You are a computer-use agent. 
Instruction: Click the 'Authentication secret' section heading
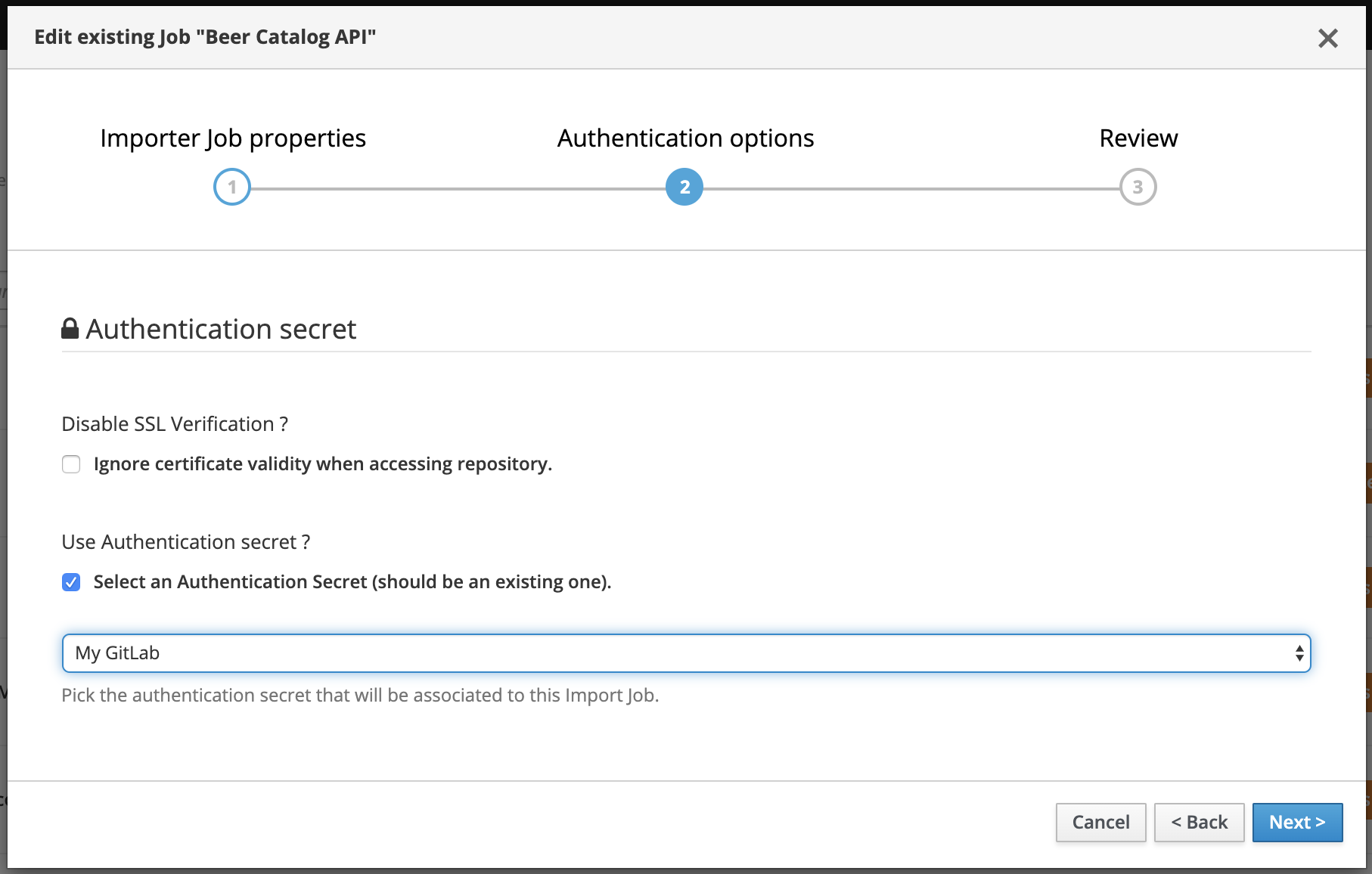221,330
